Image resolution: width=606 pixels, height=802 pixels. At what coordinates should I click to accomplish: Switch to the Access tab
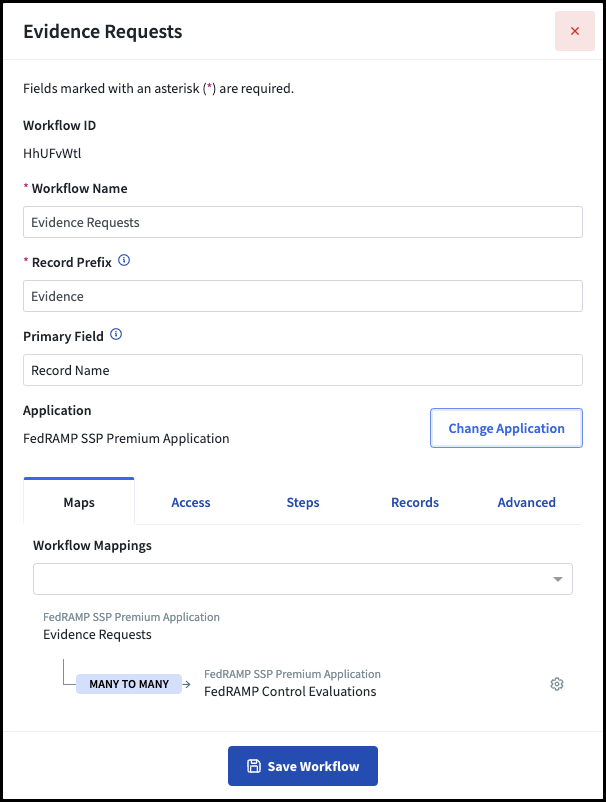(191, 502)
